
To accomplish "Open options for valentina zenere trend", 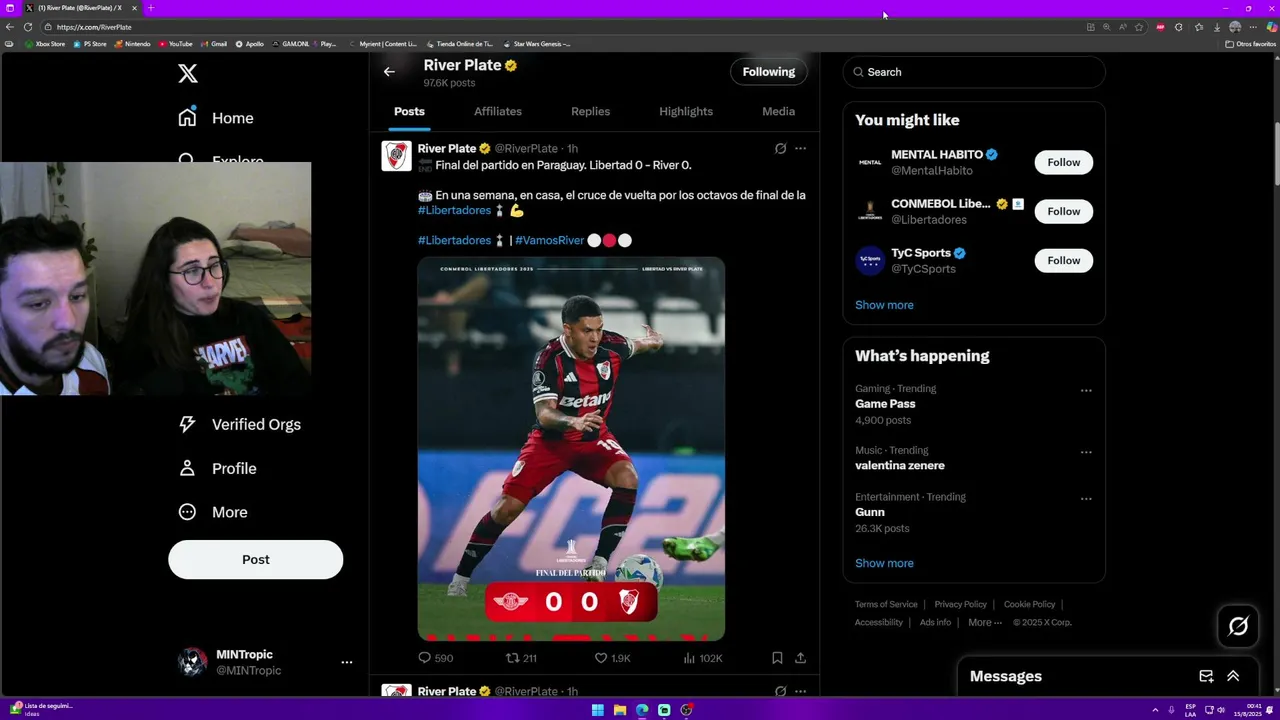I will tap(1086, 452).
